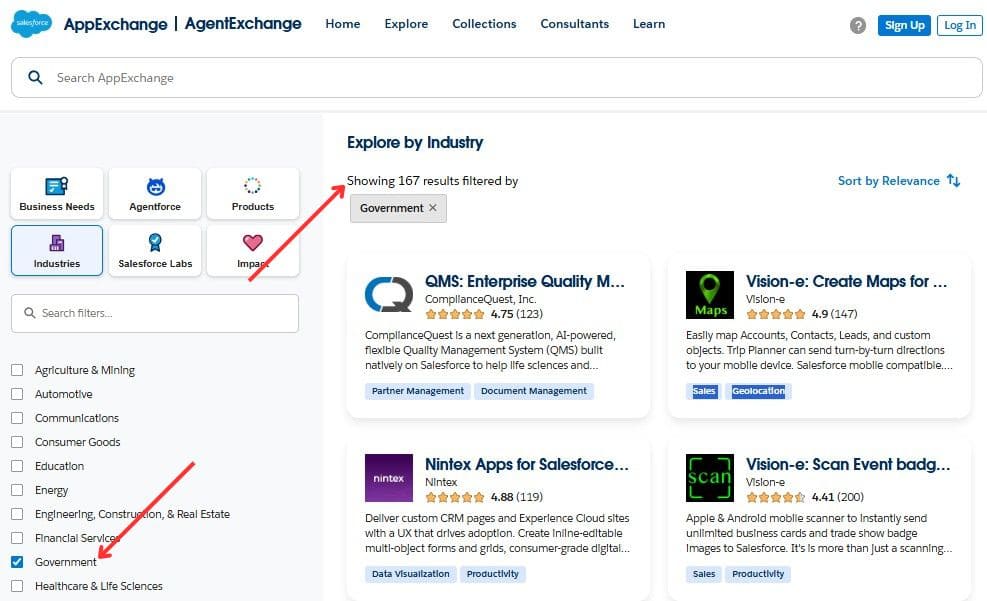Check the Consumer Goods filter
Screen dimensions: 987x601
click(x=17, y=442)
